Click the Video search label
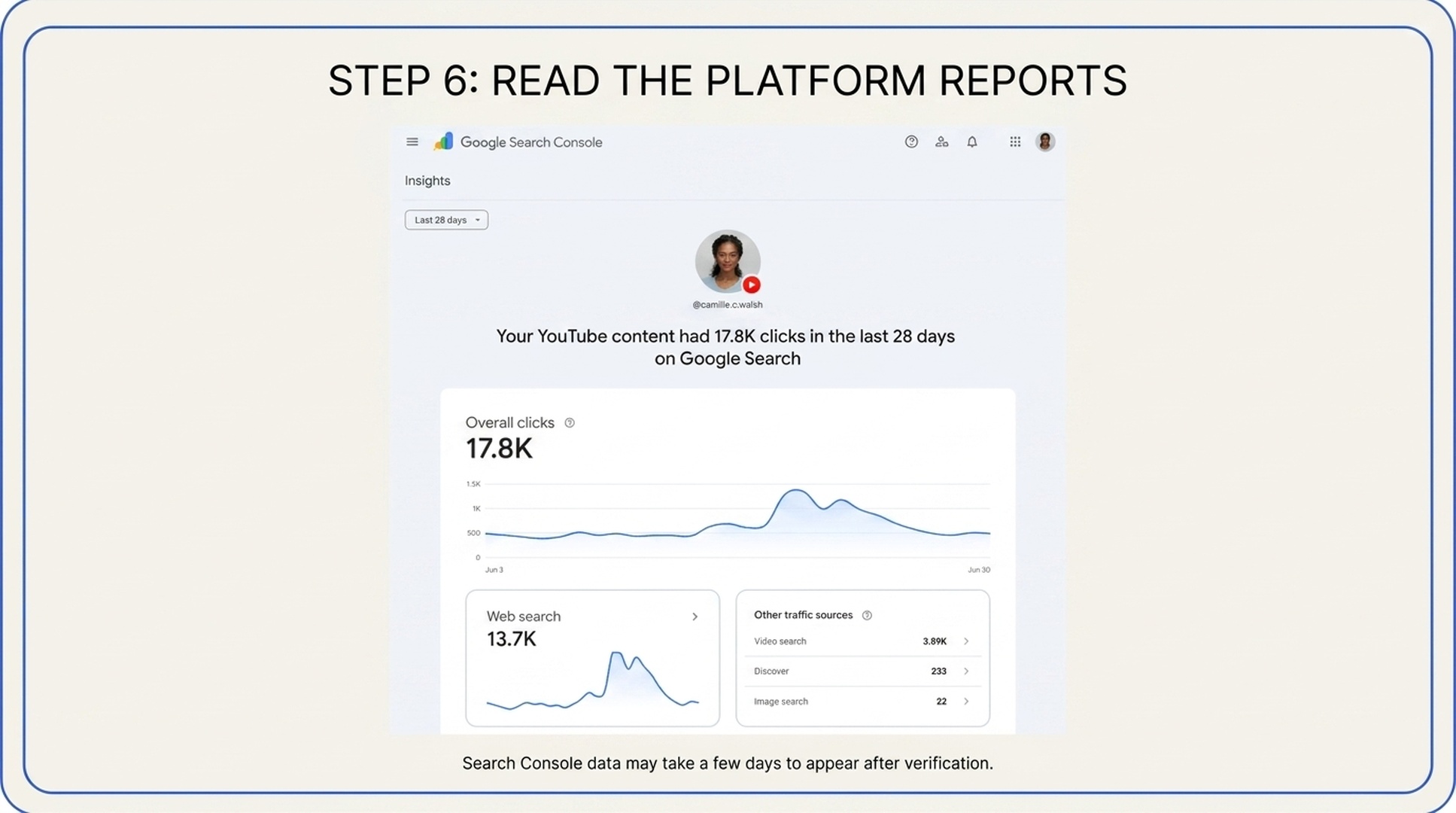The width and height of the screenshot is (1456, 813). click(x=780, y=641)
